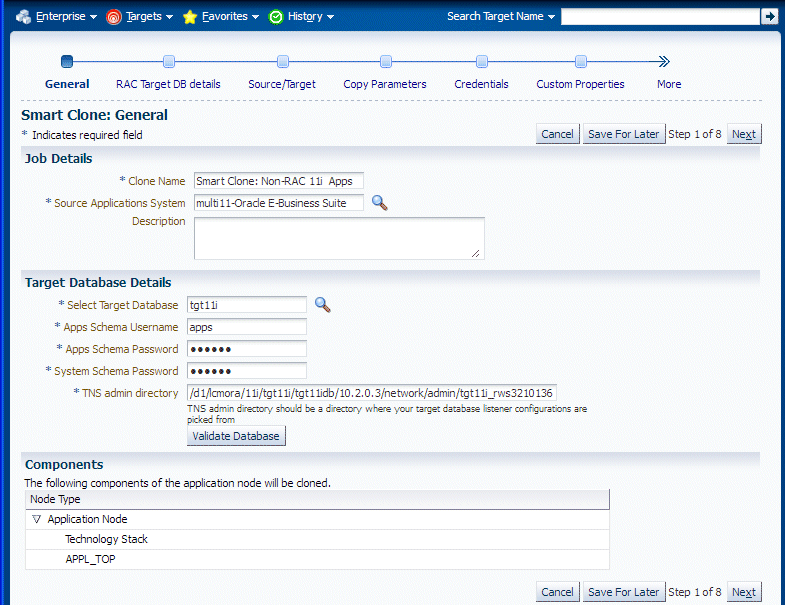Viewport: 786px width, 605px height.
Task: Click the General step label
Action: [67, 84]
